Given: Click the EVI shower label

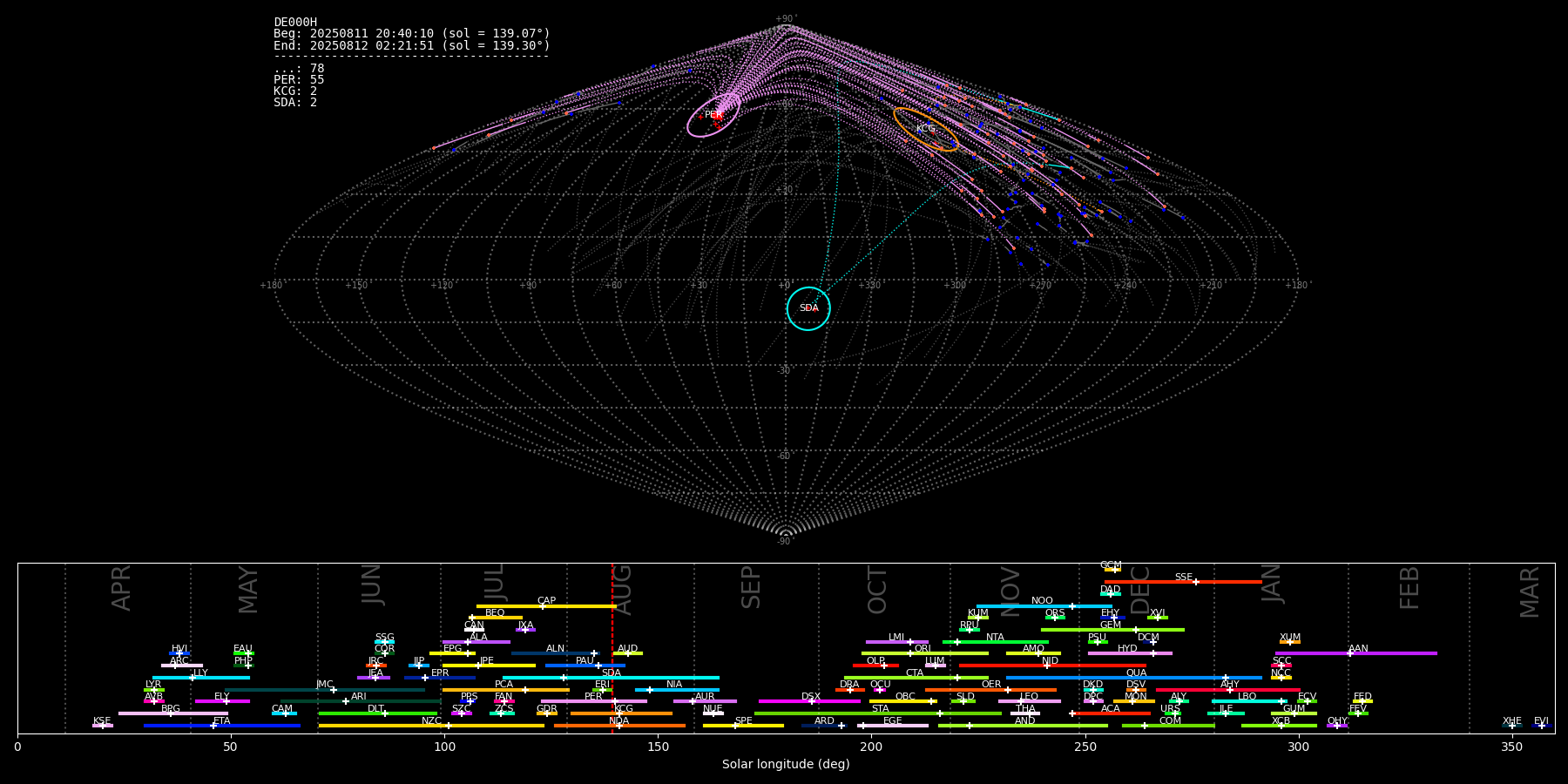Looking at the screenshot, I should [x=1541, y=721].
